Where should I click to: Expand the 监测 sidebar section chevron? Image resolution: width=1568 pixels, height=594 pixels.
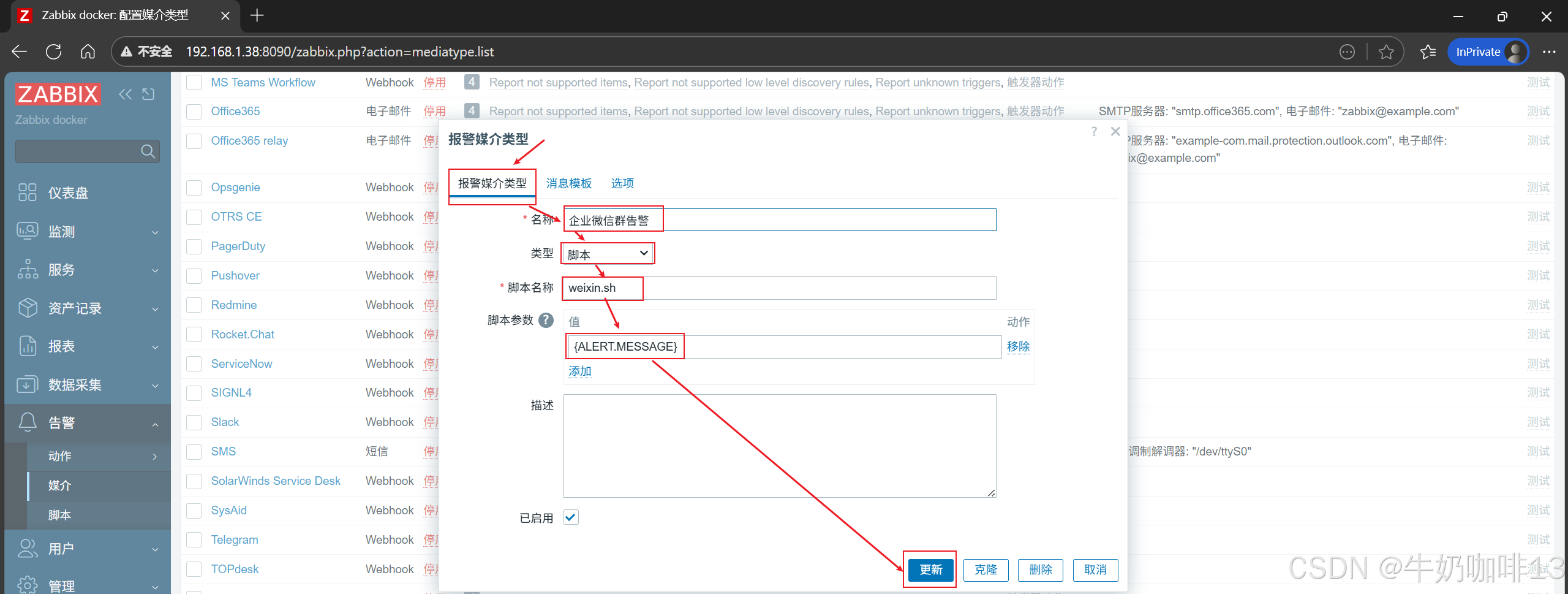click(155, 232)
